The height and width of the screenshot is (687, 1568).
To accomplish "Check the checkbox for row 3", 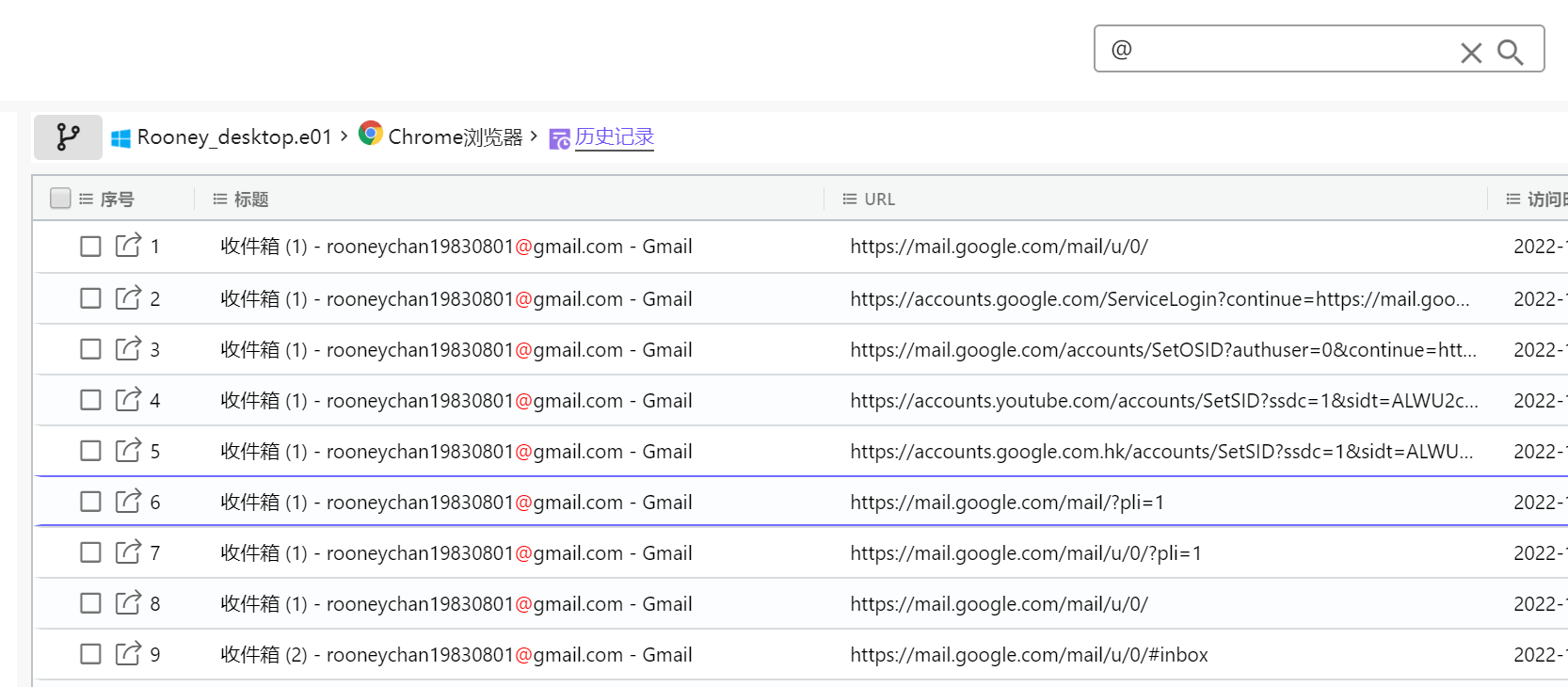I will (x=90, y=349).
